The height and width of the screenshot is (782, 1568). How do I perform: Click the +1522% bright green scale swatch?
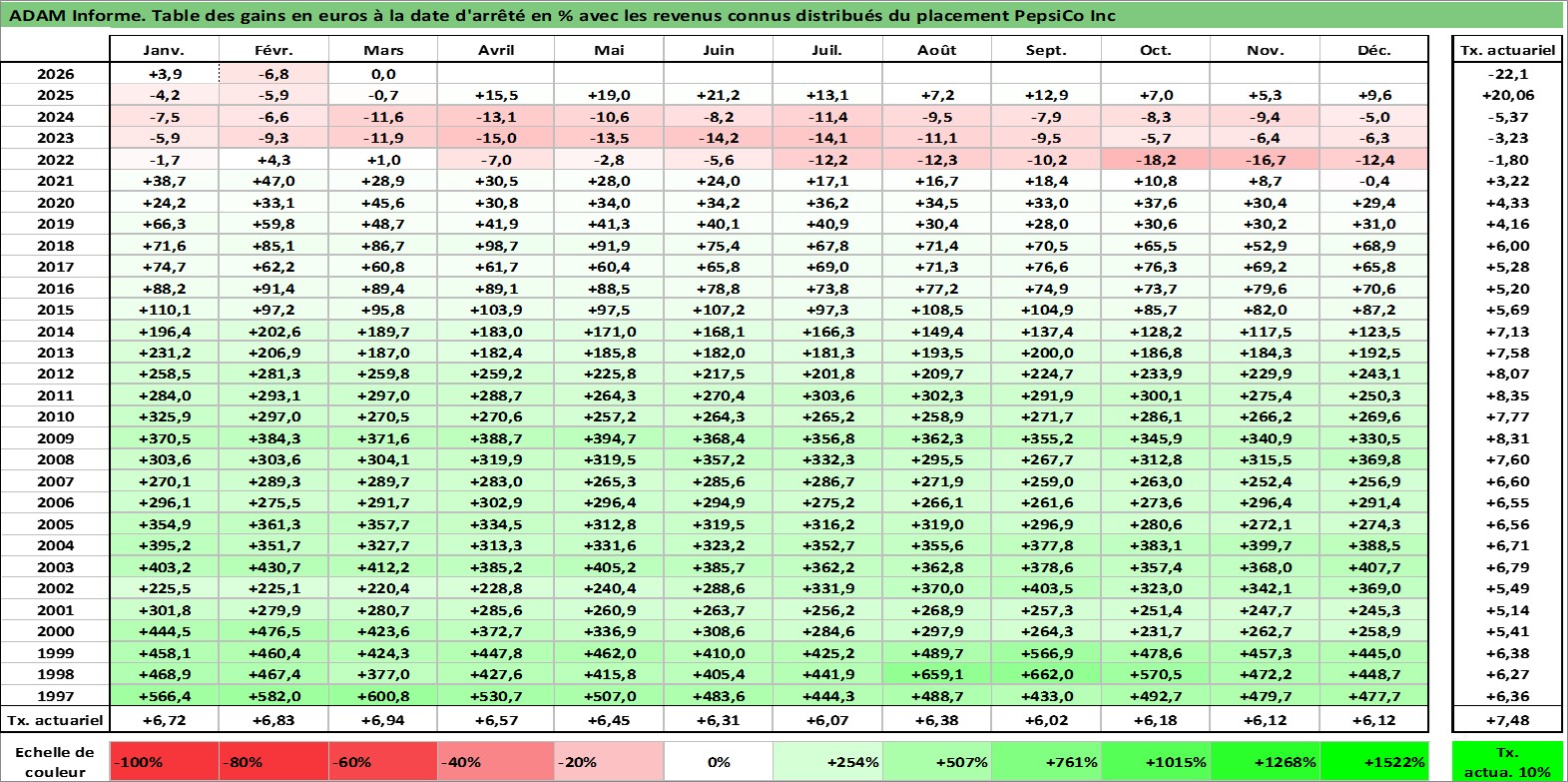pos(1374,761)
